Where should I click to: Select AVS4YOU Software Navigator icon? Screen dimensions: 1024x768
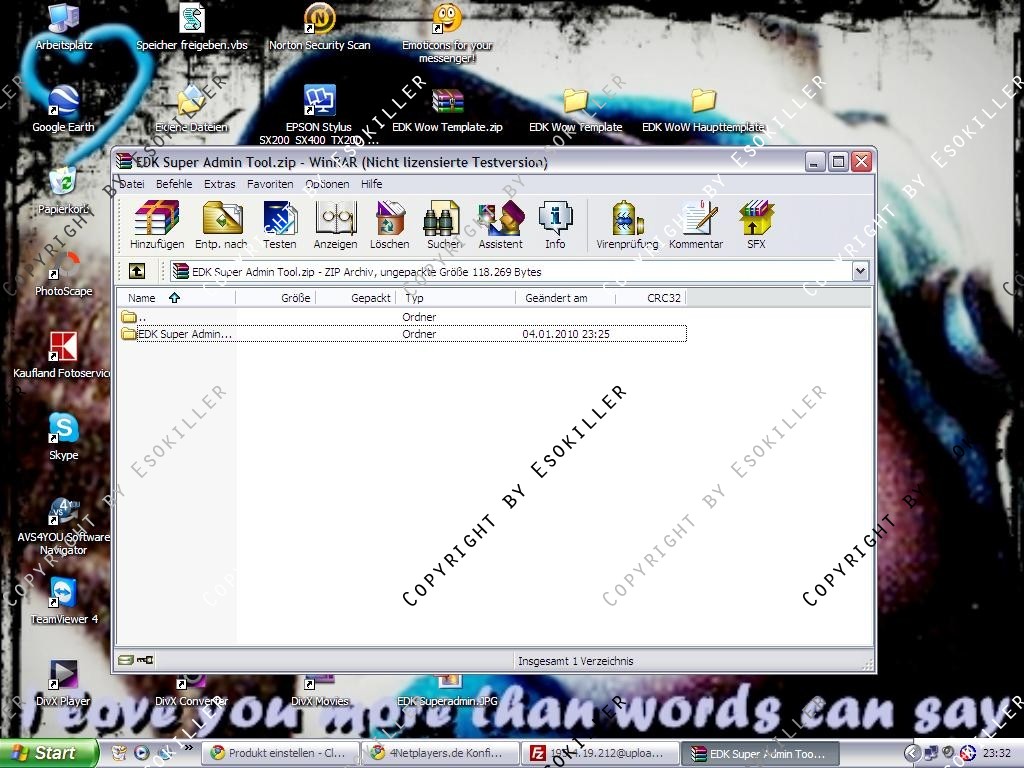point(63,526)
